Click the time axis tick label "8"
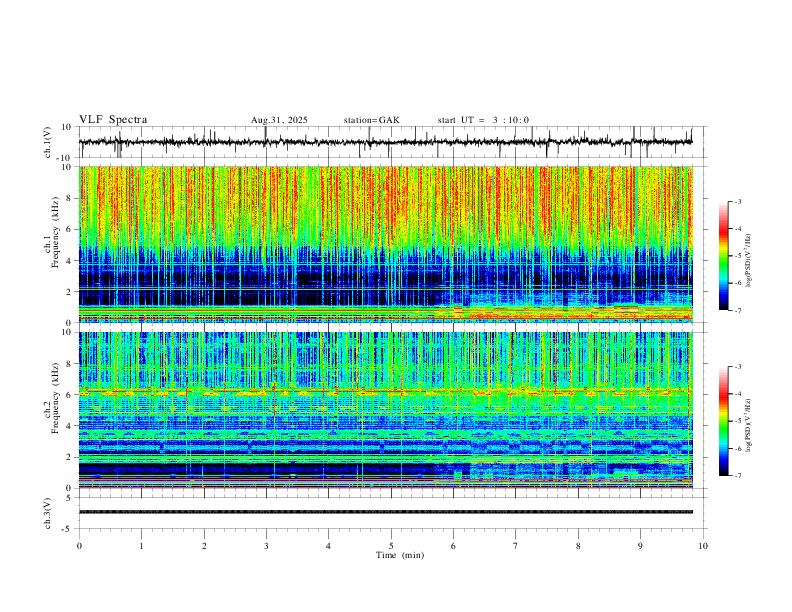This screenshot has height=612, width=792. [578, 546]
